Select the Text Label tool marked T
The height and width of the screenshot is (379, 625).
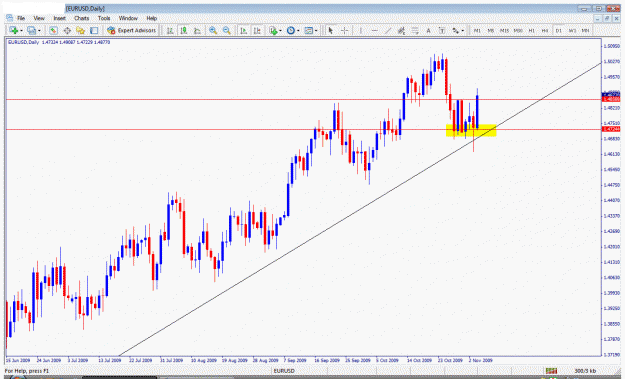pyautogui.click(x=442, y=30)
